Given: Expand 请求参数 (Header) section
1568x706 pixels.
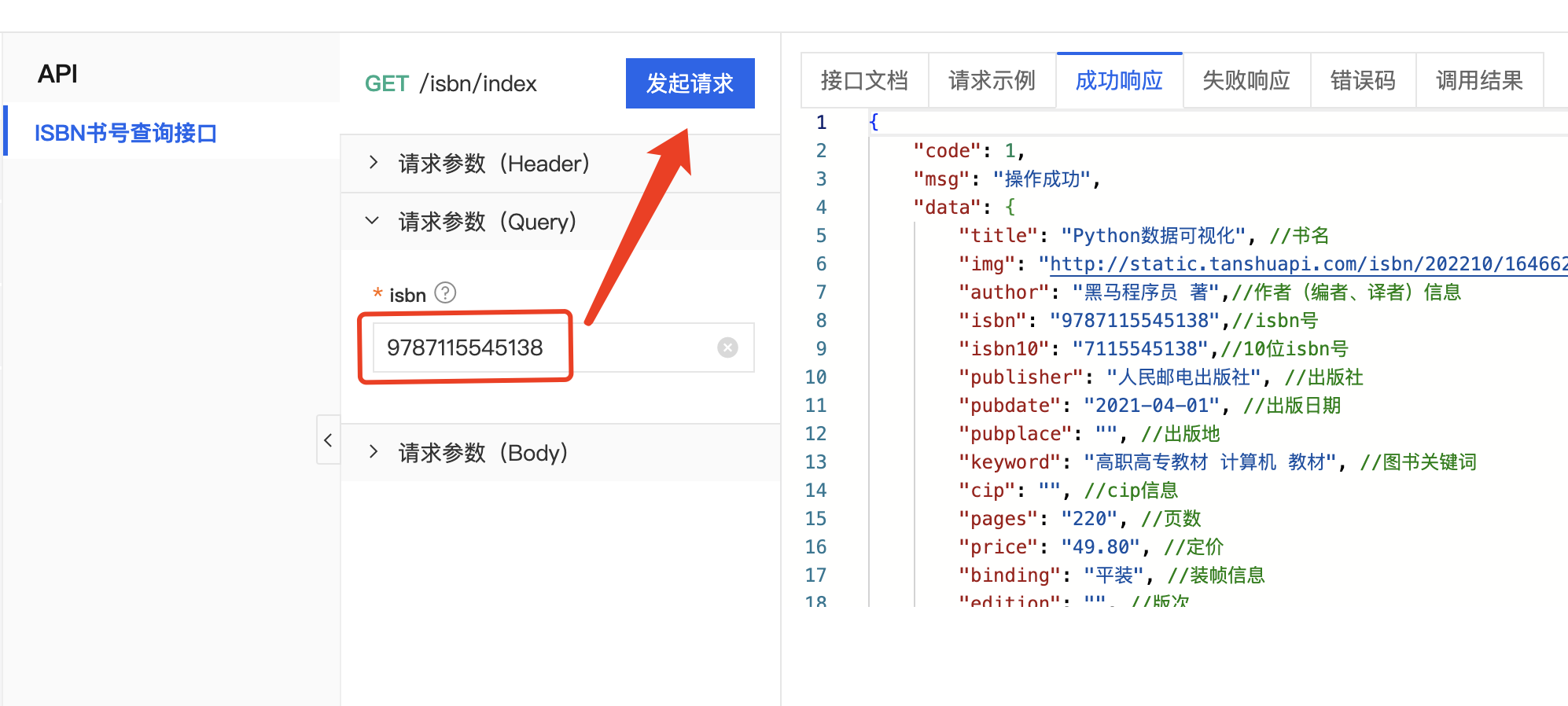Looking at the screenshot, I should pyautogui.click(x=560, y=164).
